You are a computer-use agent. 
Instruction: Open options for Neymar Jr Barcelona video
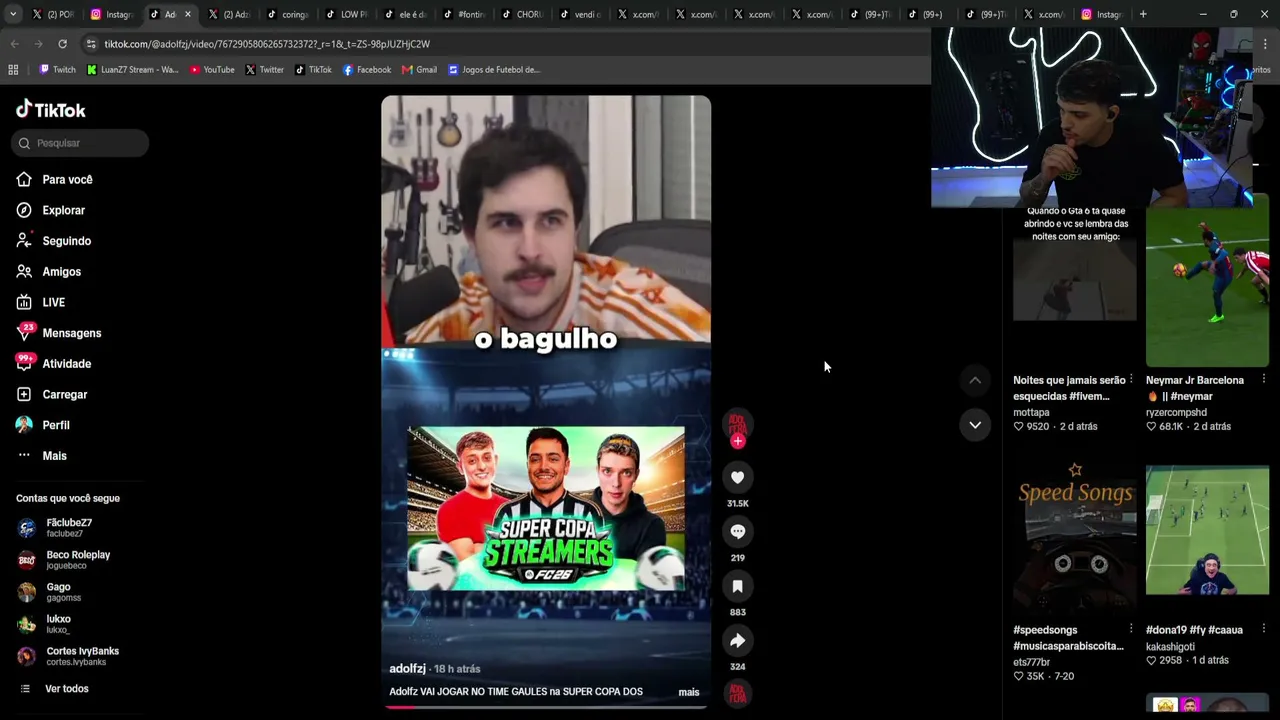tap(1264, 380)
